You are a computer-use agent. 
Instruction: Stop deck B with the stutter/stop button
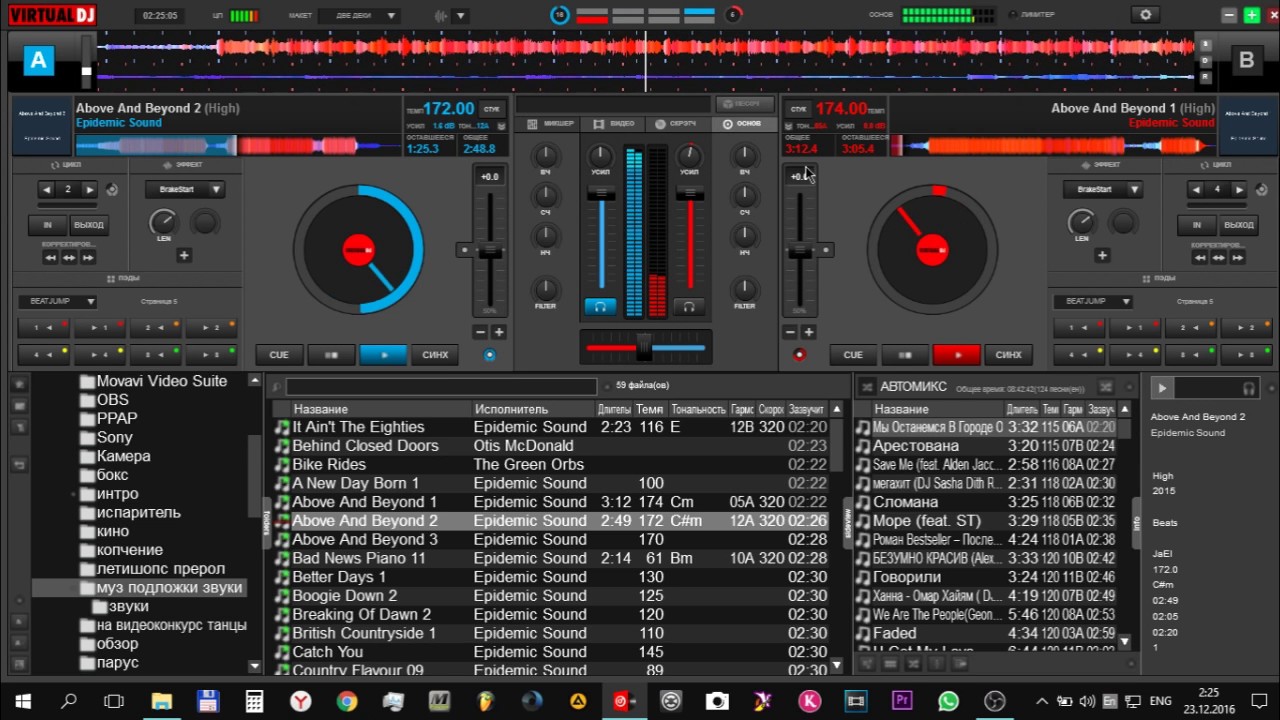coord(905,354)
